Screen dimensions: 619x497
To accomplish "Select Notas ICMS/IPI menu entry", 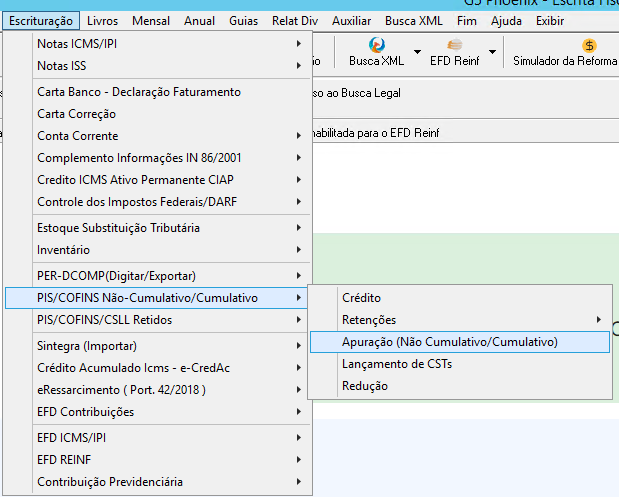I will point(158,44).
